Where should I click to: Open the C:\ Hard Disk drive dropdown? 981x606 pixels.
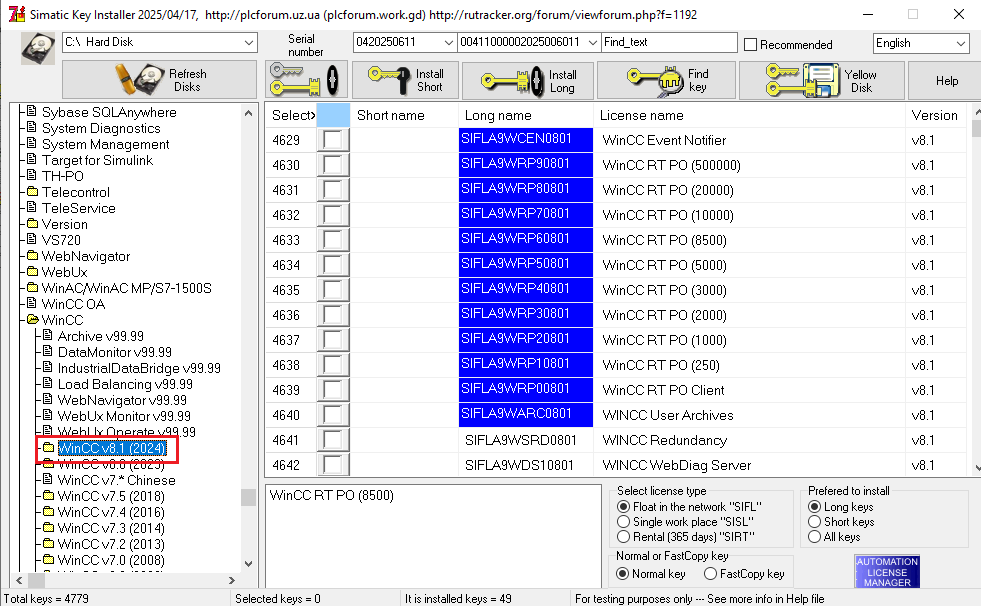(249, 43)
